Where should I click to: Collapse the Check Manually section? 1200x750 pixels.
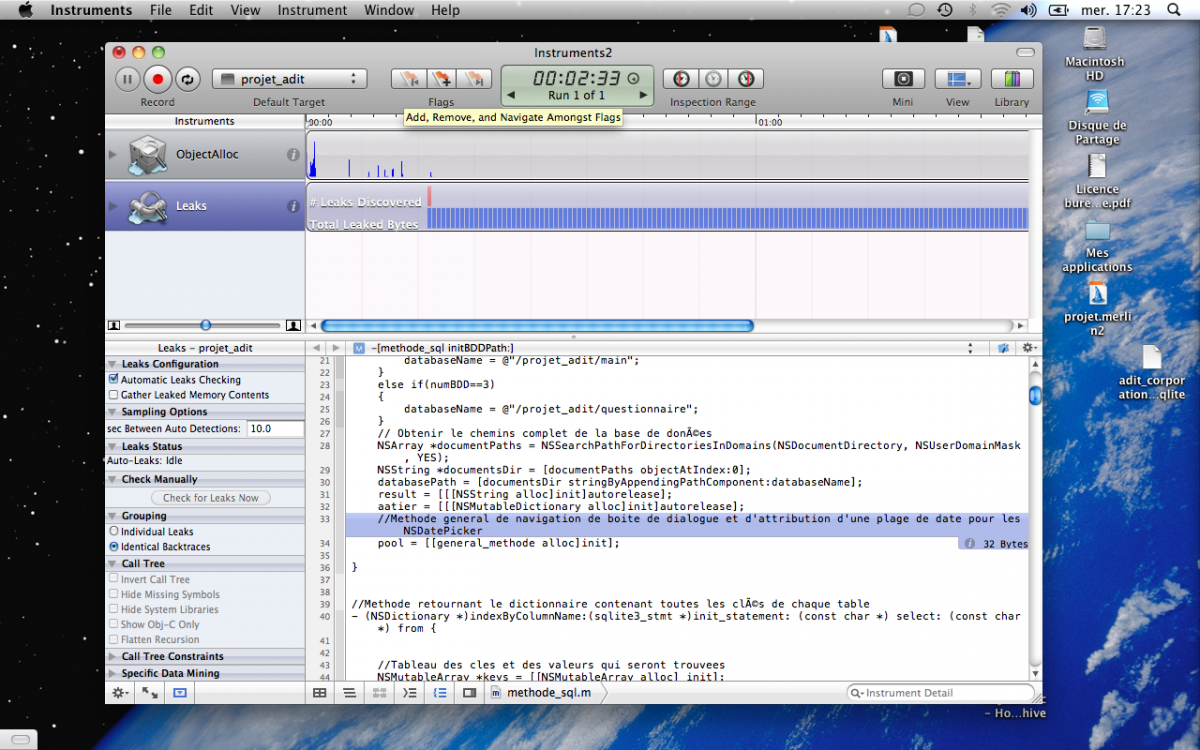click(x=113, y=479)
